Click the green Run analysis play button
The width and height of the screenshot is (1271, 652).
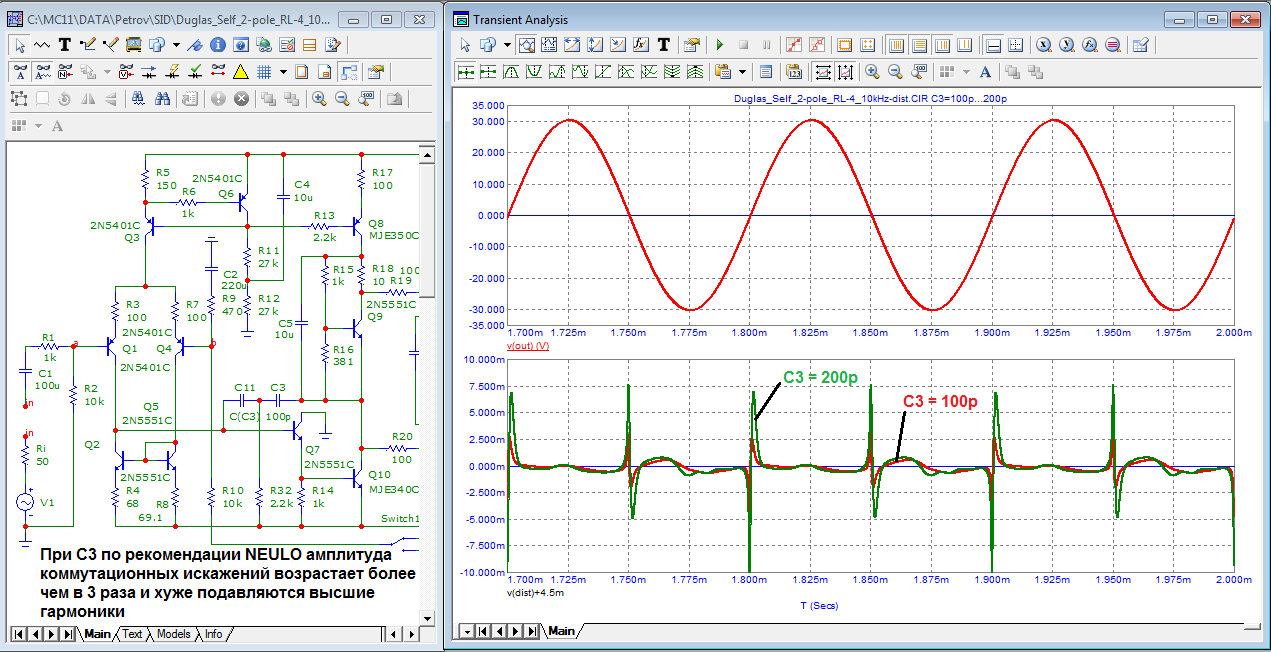pos(719,44)
